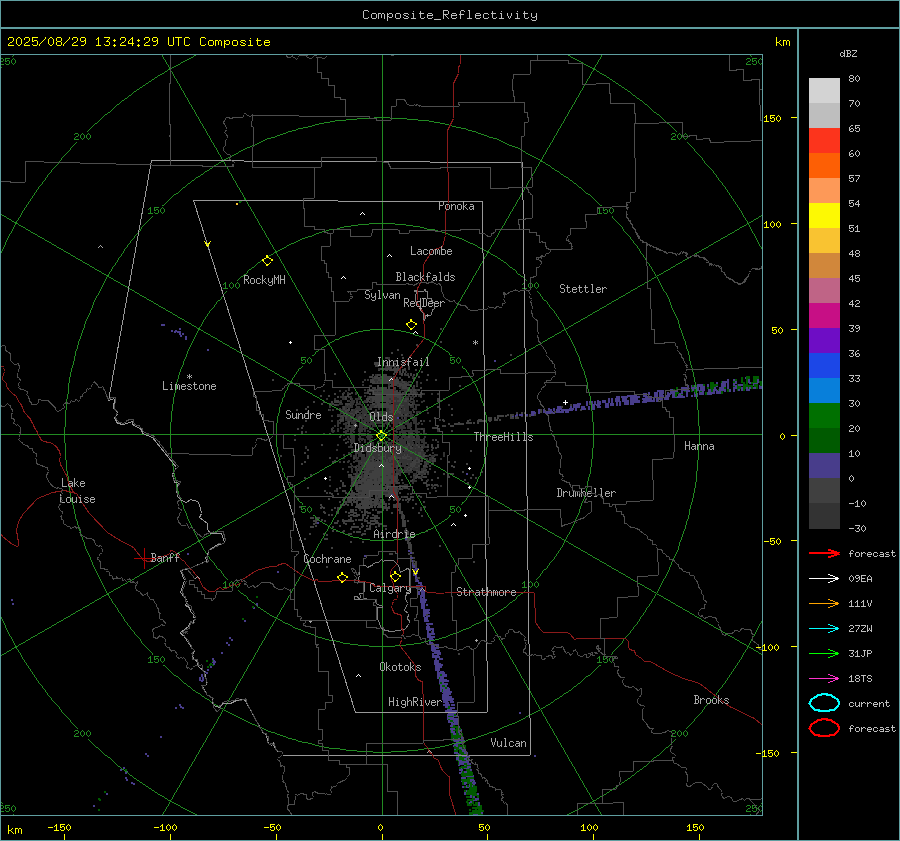900x841 pixels.
Task: Click the cyan 27ZW arrow icon
Action: tap(824, 629)
